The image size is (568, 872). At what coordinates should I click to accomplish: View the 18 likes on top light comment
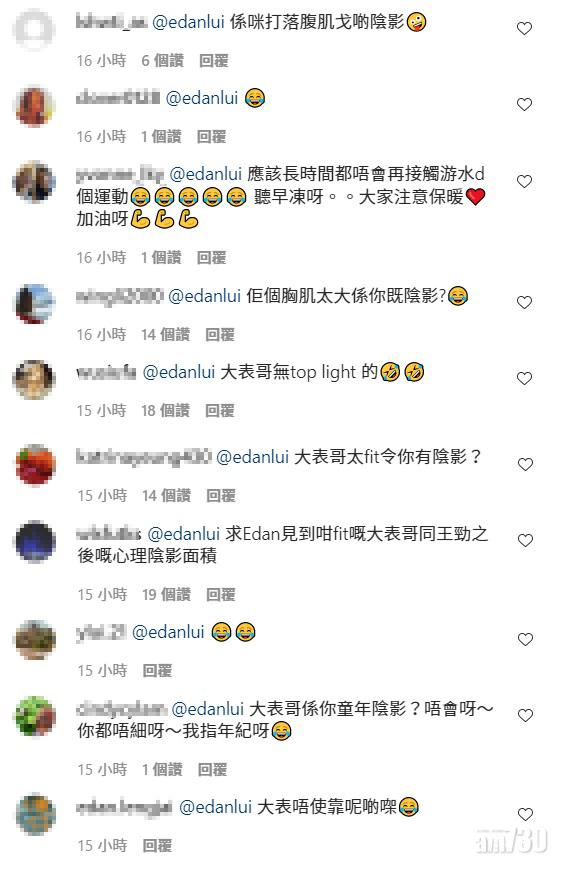(165, 411)
